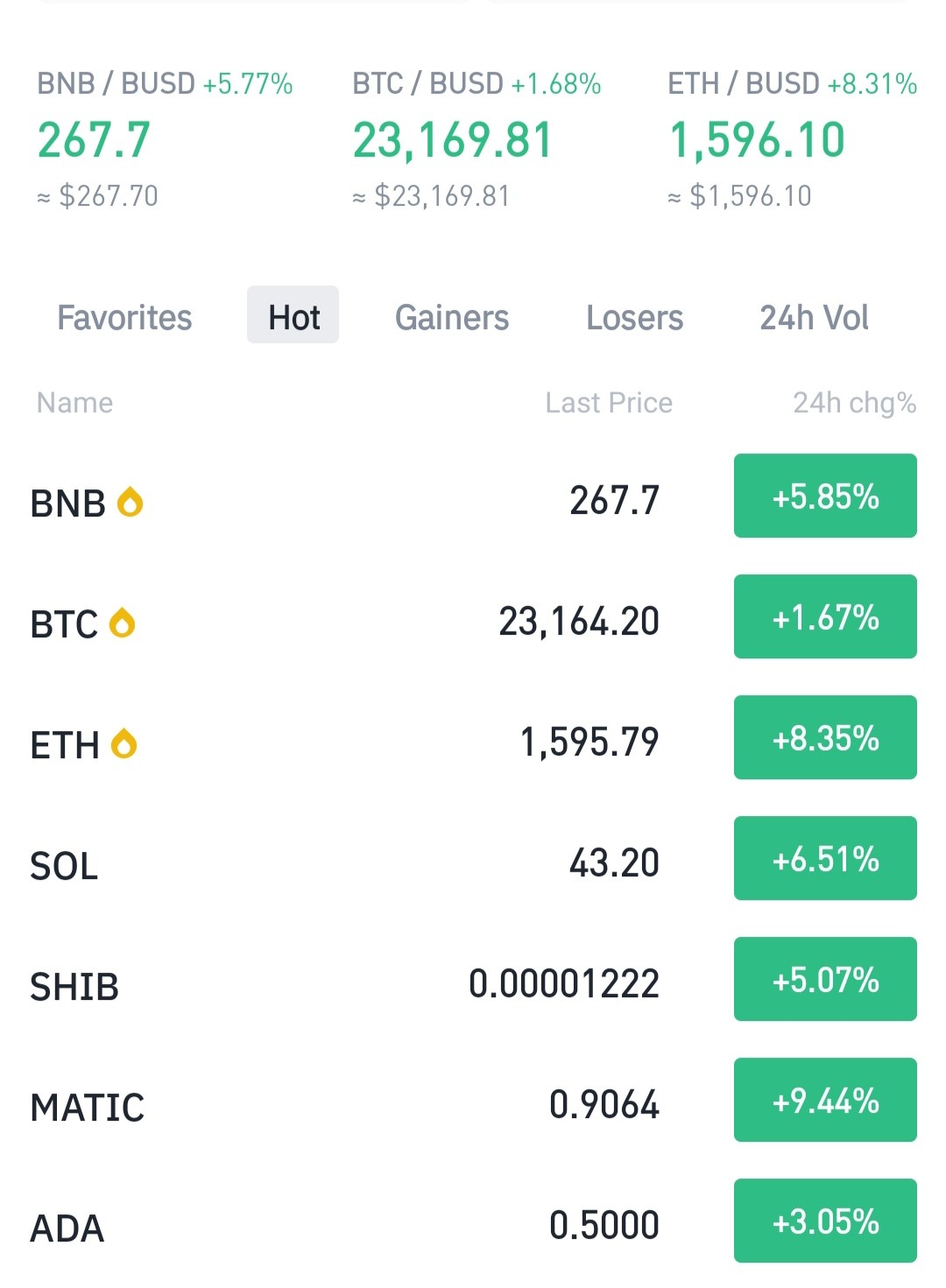946x1288 pixels.
Task: Open the BTC / BUSD ticker card
Action: [x=477, y=138]
